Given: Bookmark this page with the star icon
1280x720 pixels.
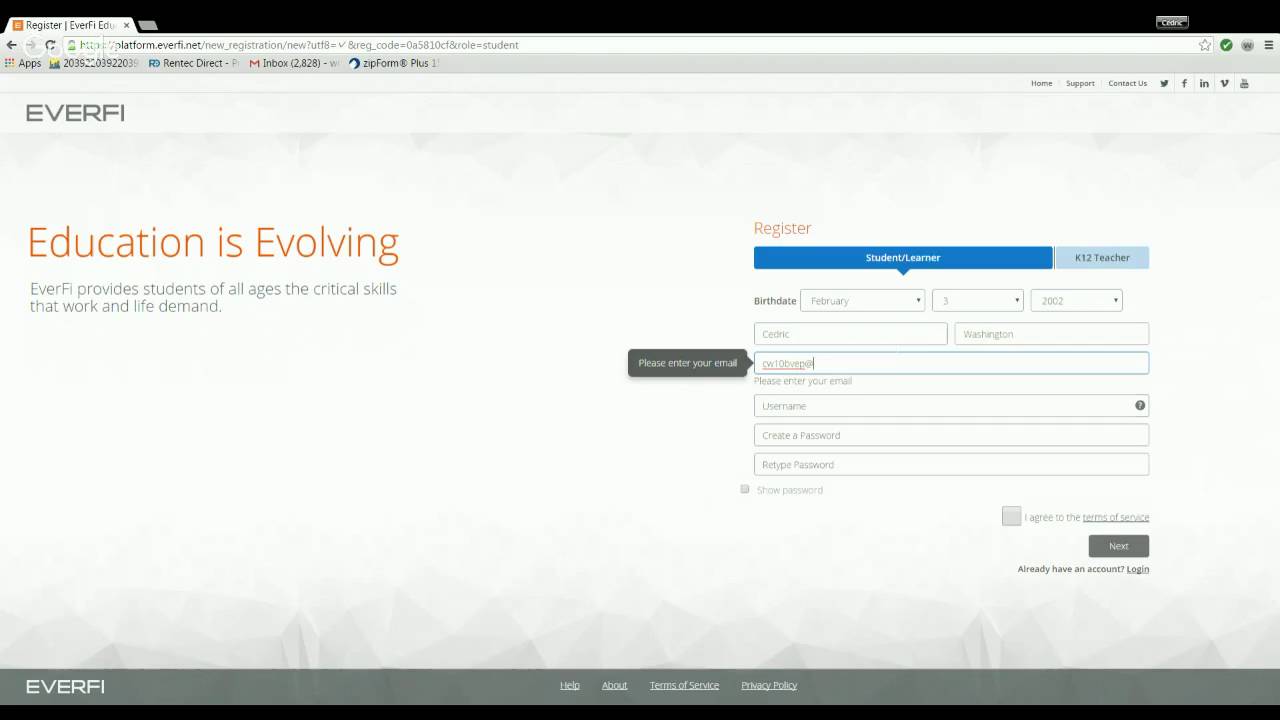Looking at the screenshot, I should 1205,45.
